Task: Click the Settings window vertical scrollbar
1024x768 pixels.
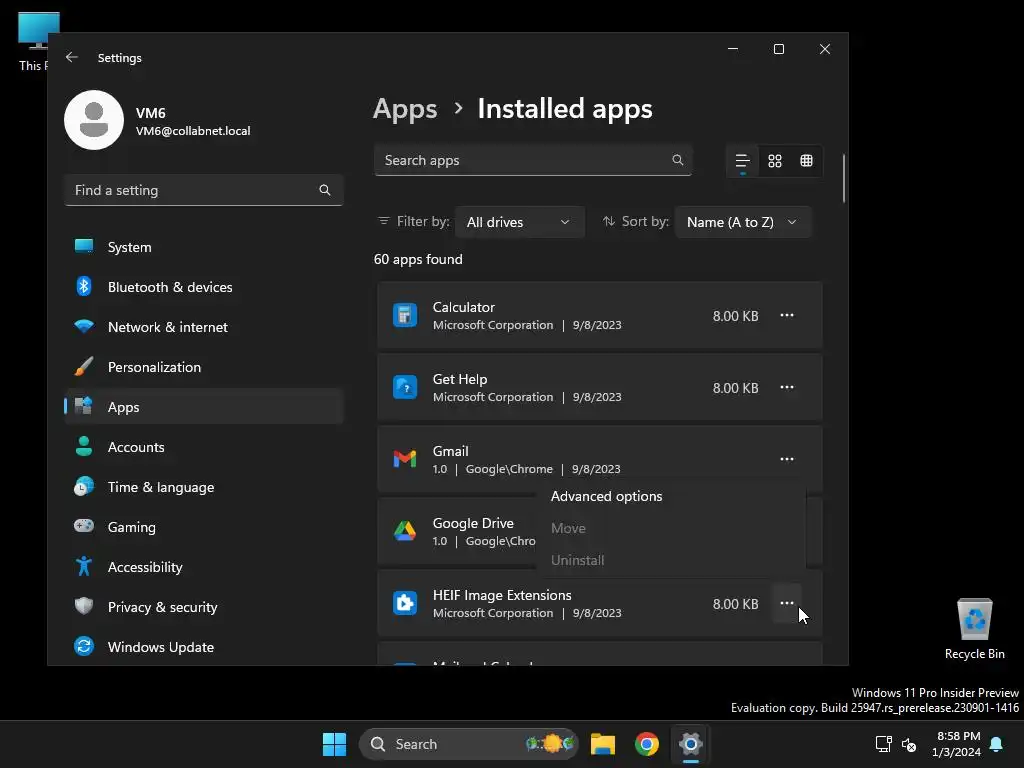Action: pyautogui.click(x=844, y=178)
